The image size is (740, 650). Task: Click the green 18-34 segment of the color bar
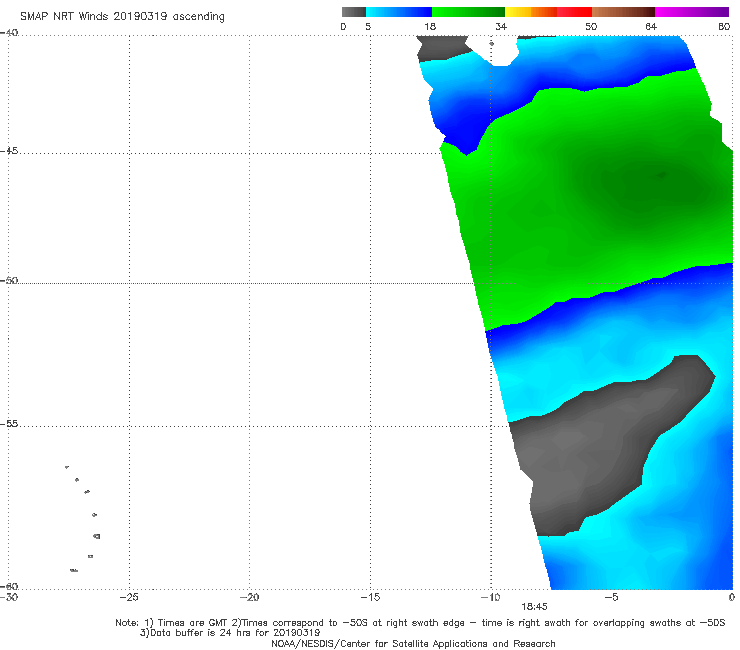(x=468, y=12)
